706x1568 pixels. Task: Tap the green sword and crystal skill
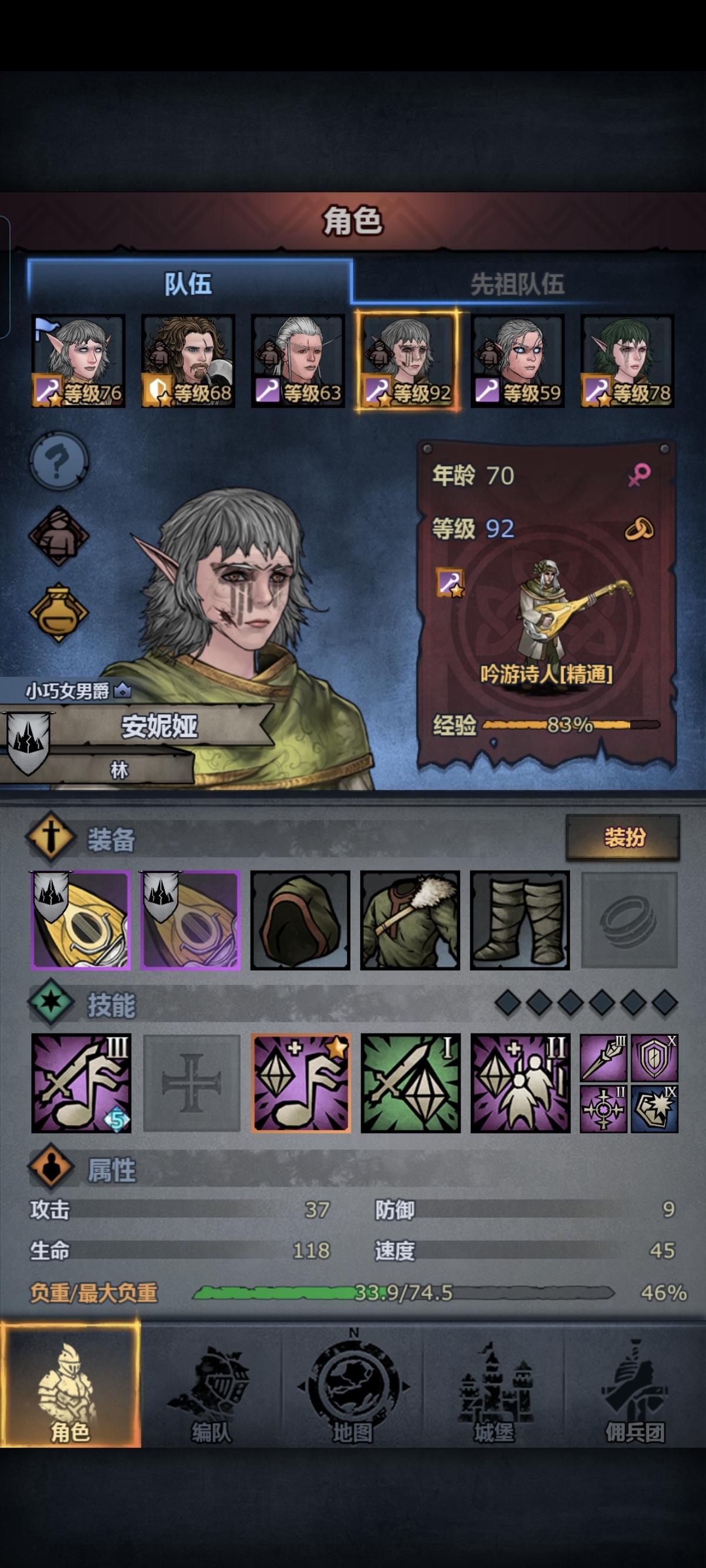click(x=410, y=1084)
